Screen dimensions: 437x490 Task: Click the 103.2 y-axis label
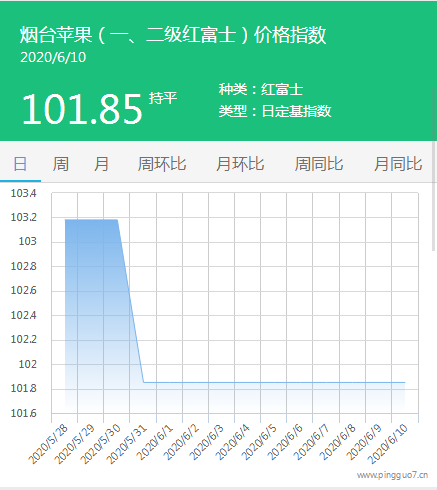click(x=23, y=217)
